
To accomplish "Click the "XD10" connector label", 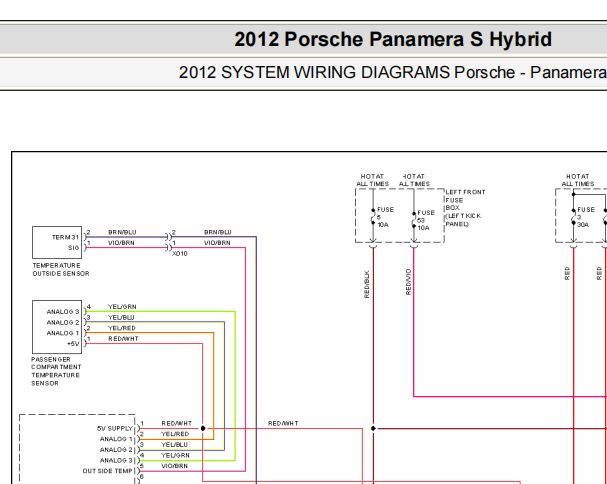I will [x=180, y=254].
